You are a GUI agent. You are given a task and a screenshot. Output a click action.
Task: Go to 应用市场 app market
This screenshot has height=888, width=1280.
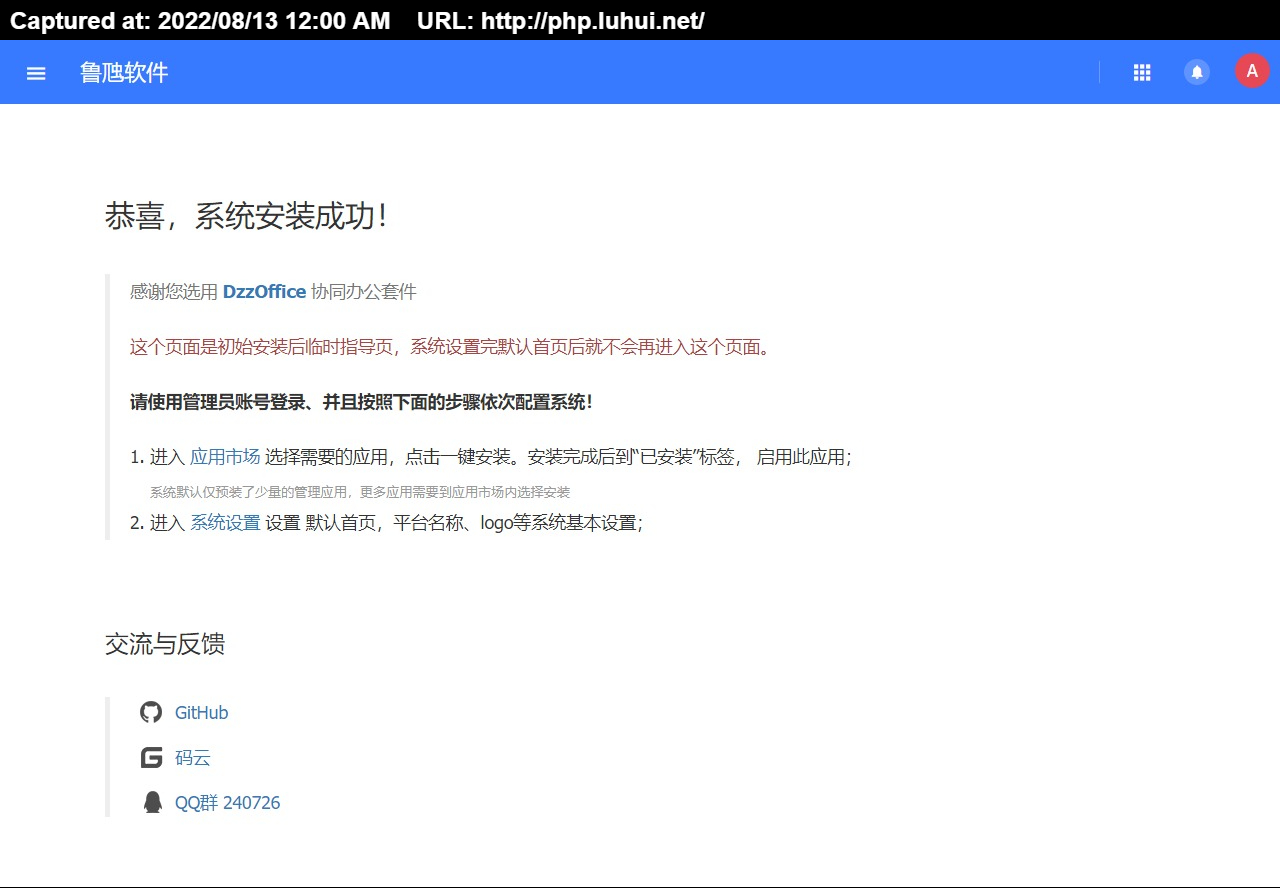click(225, 457)
